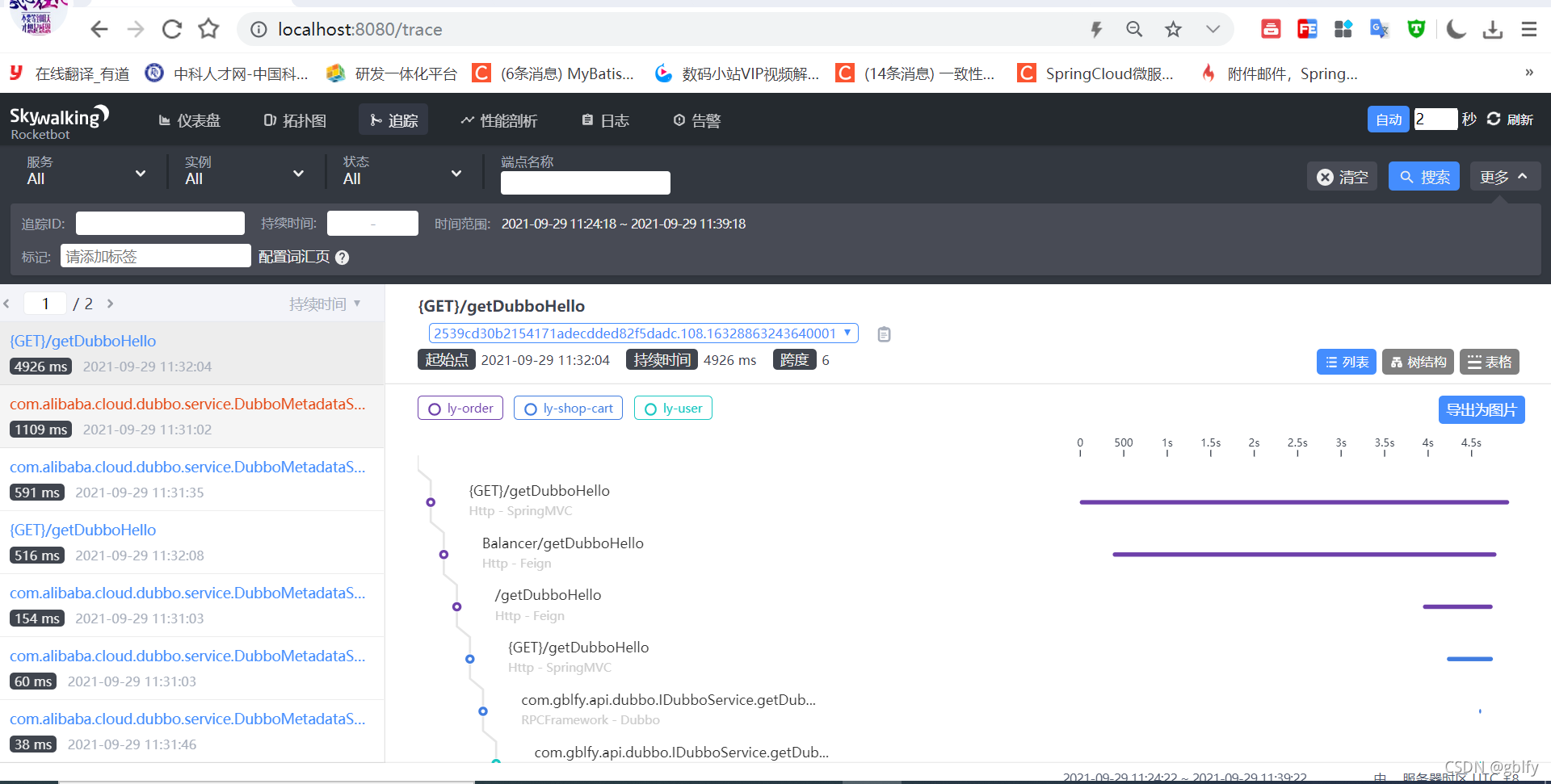Click the 清空 clear button
The image size is (1551, 784).
coord(1342,177)
